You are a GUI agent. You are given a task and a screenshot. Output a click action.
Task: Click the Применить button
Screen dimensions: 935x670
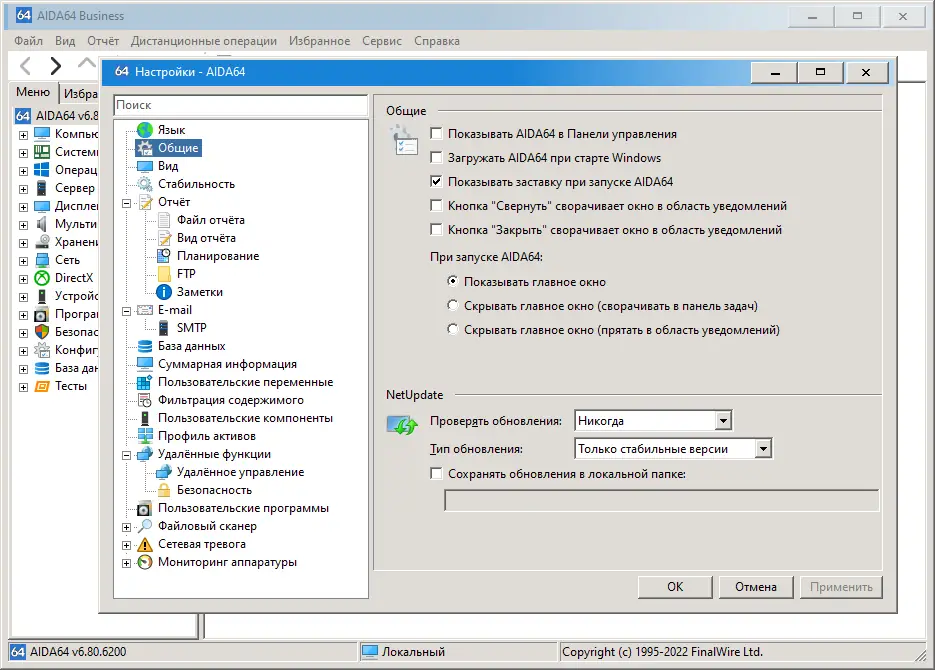pyautogui.click(x=841, y=587)
